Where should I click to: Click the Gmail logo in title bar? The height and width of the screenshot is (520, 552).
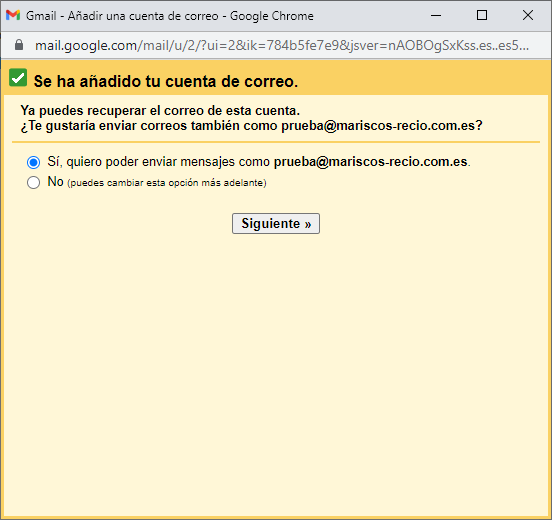tap(13, 15)
